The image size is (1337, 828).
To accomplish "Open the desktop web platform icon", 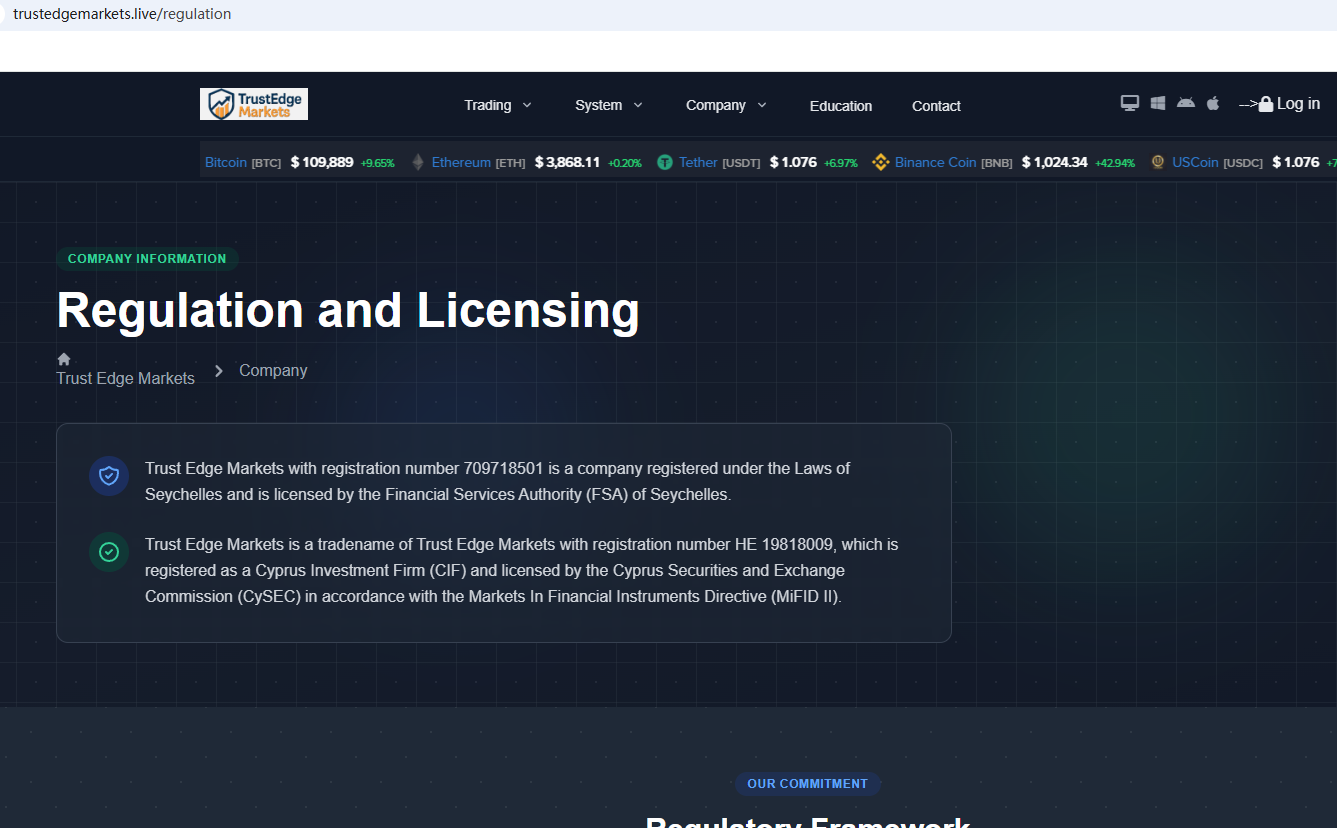I will (1130, 103).
